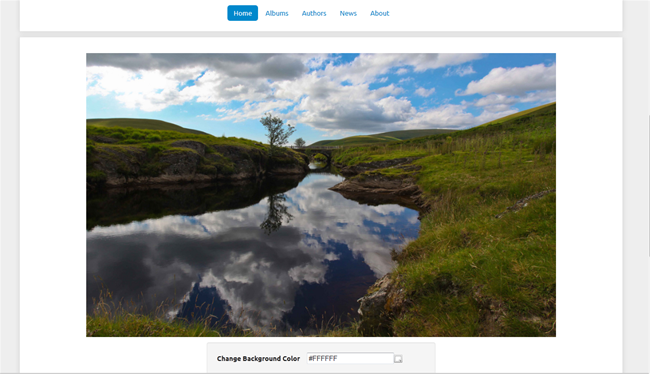
Task: Focus the background color text box
Action: click(350, 358)
